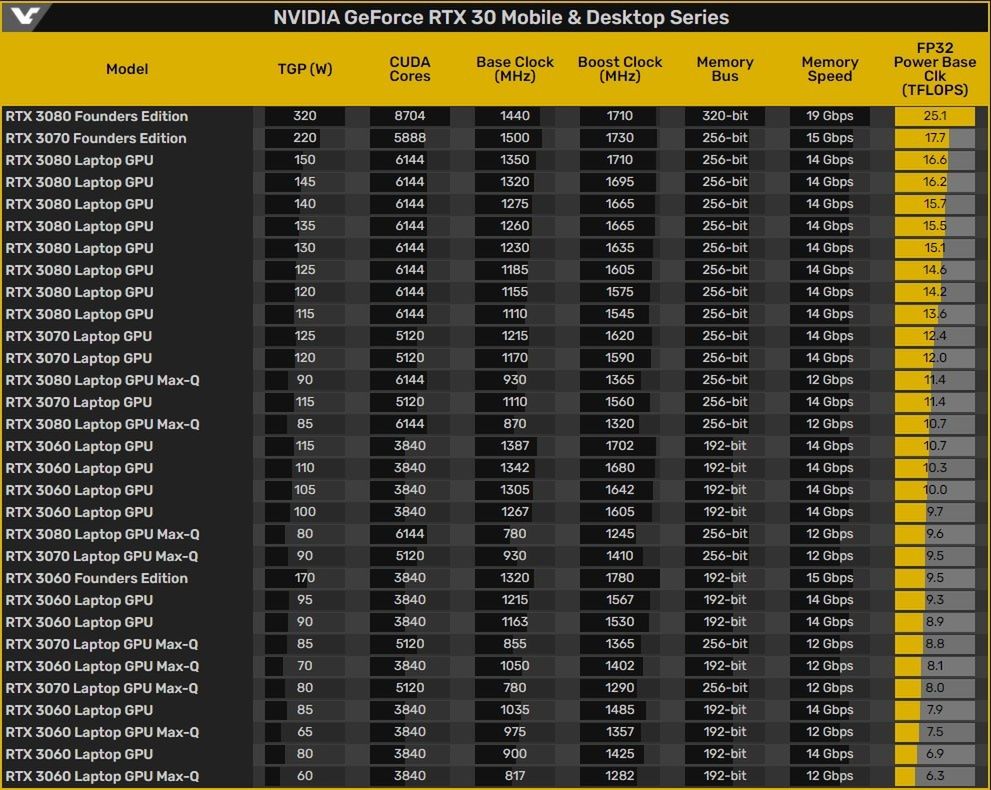This screenshot has width=991, height=790.
Task: Click the 1260 base clock cell
Action: [x=514, y=226]
